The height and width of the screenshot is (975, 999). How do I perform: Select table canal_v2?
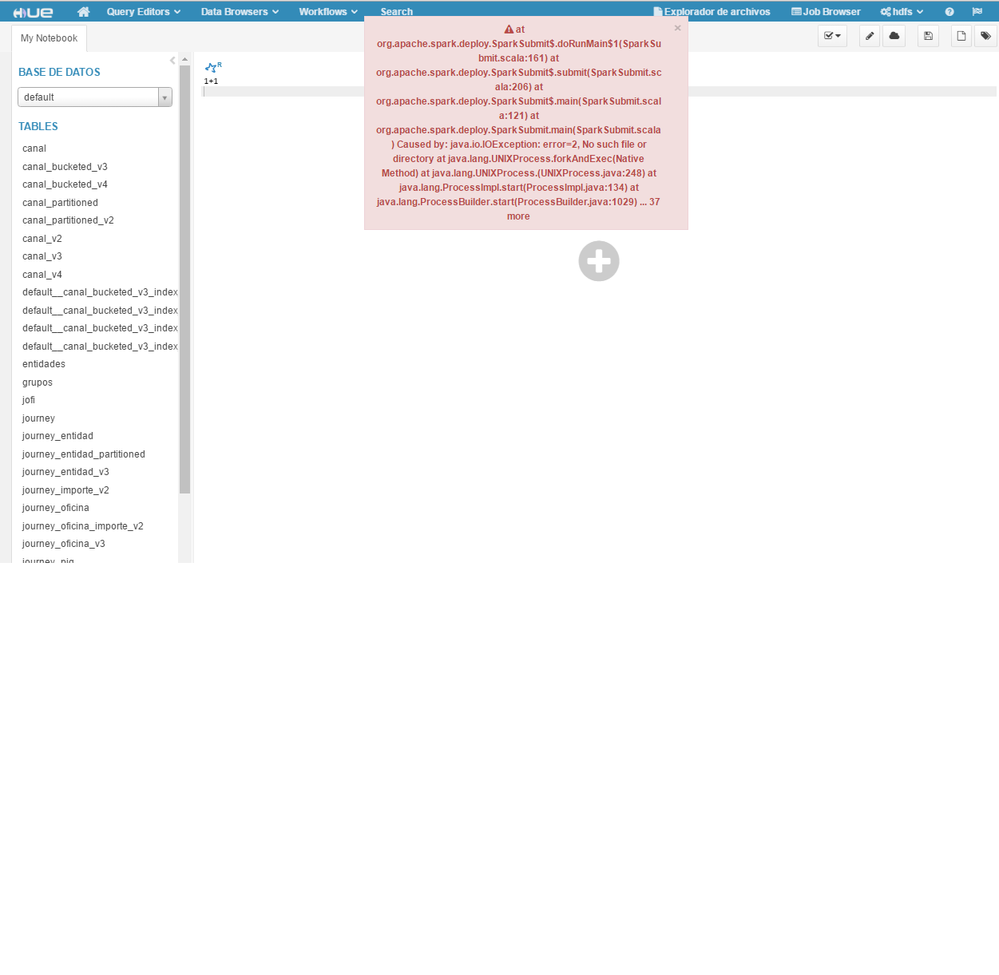click(42, 238)
